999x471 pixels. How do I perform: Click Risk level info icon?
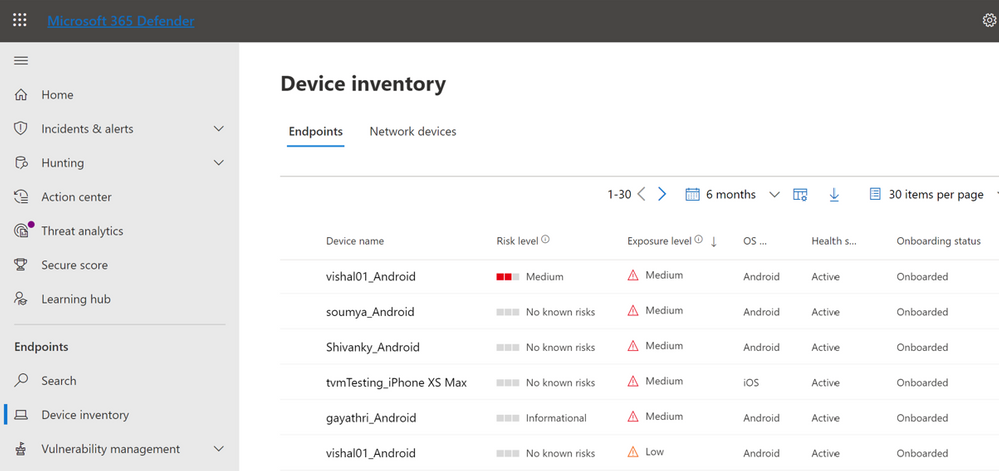(x=546, y=240)
